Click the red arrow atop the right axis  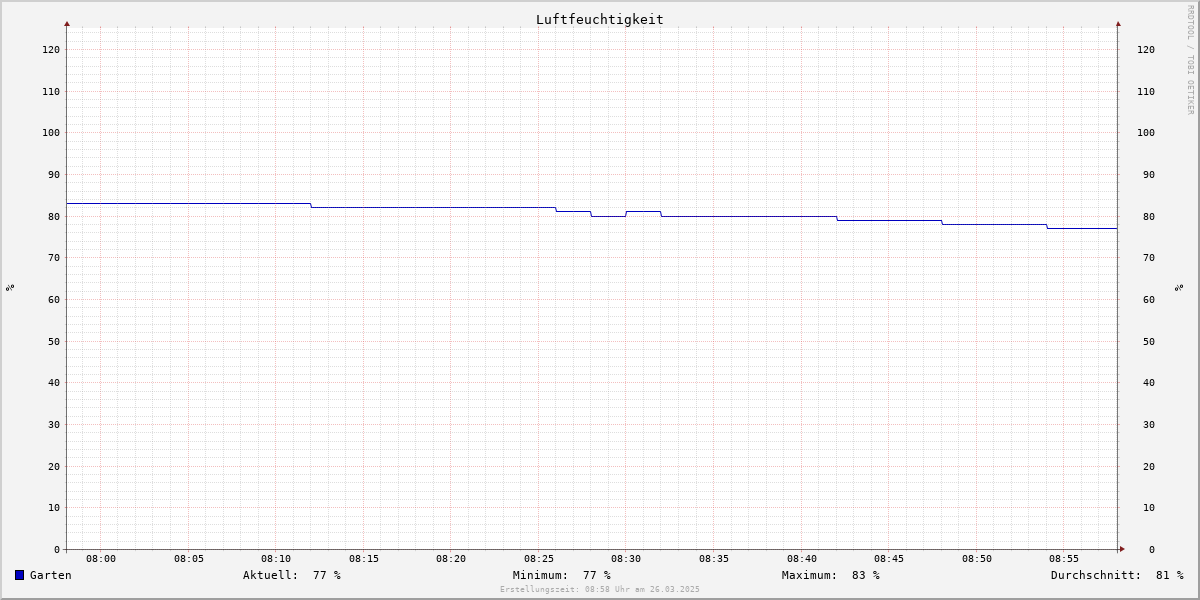pos(1118,23)
